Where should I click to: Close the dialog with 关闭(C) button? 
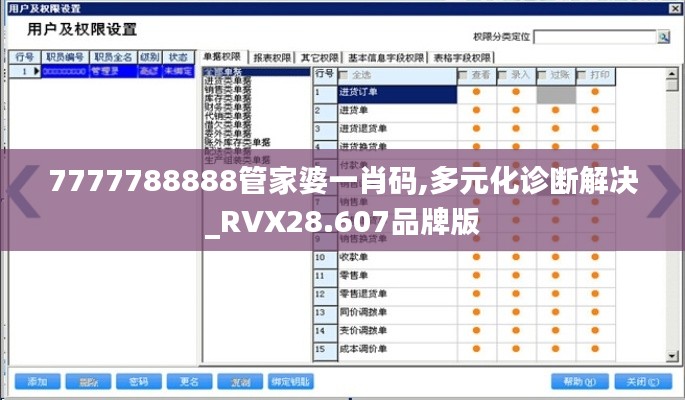(x=643, y=382)
